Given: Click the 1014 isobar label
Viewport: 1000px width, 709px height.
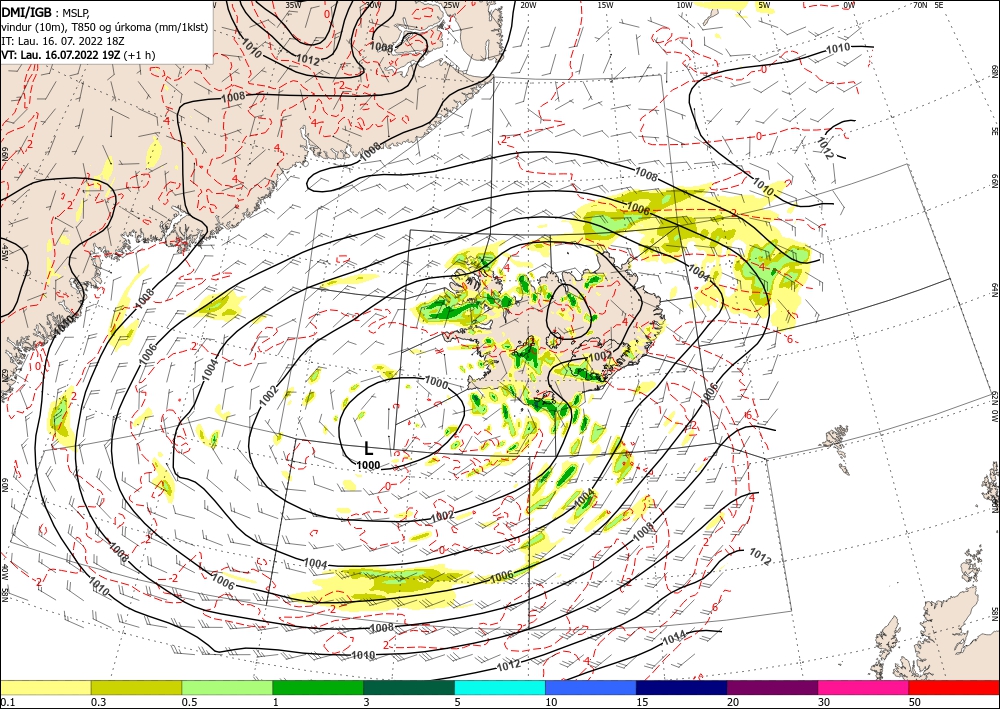Looking at the screenshot, I should (673, 636).
